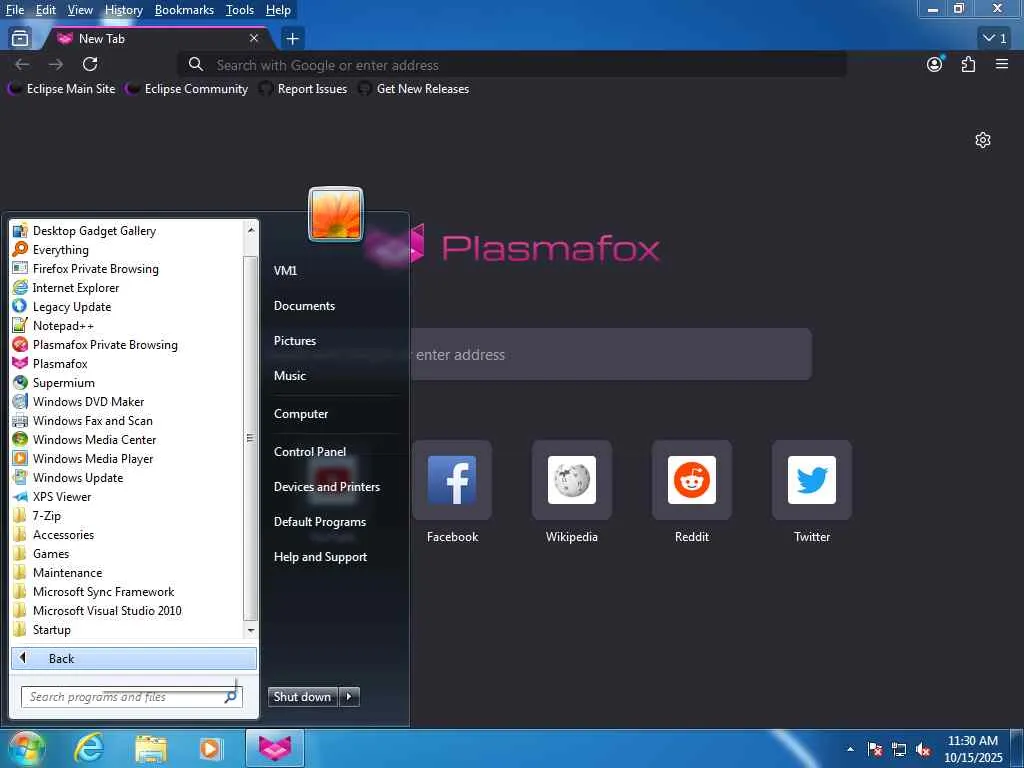1024x768 pixels.
Task: Open the Documents library link
Action: 304,306
